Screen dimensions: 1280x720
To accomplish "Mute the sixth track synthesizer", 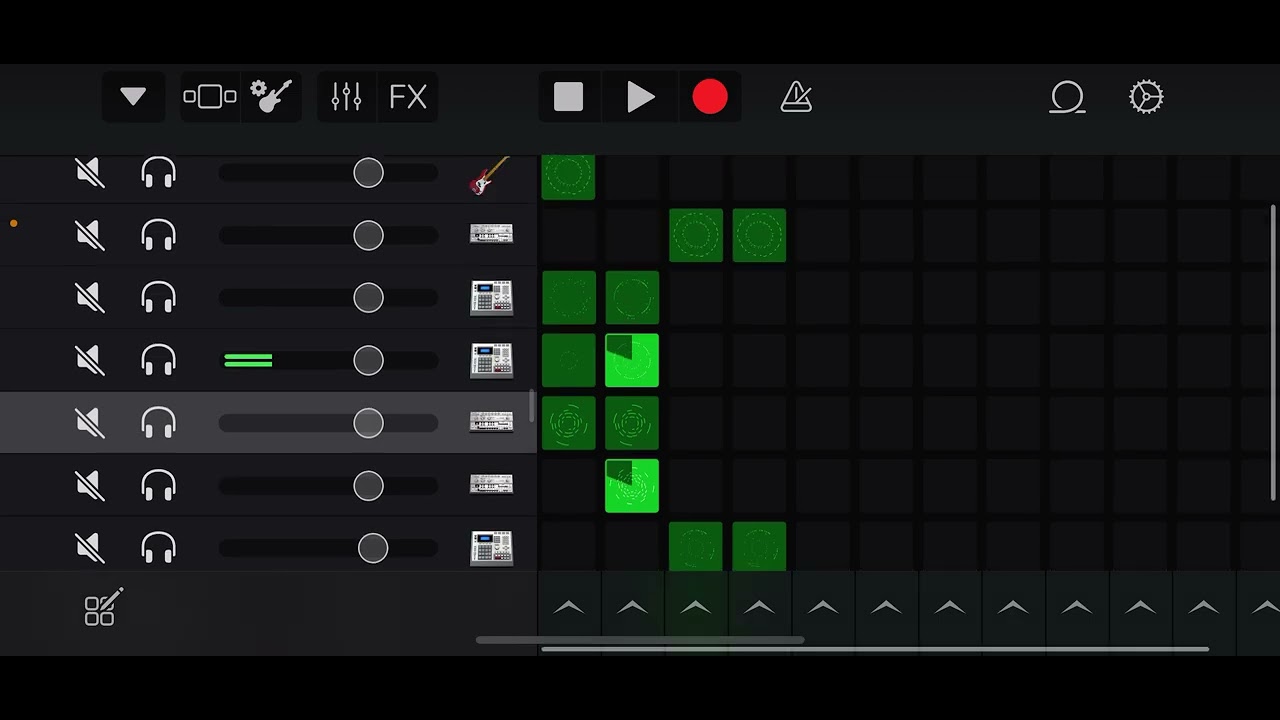I will 90,486.
